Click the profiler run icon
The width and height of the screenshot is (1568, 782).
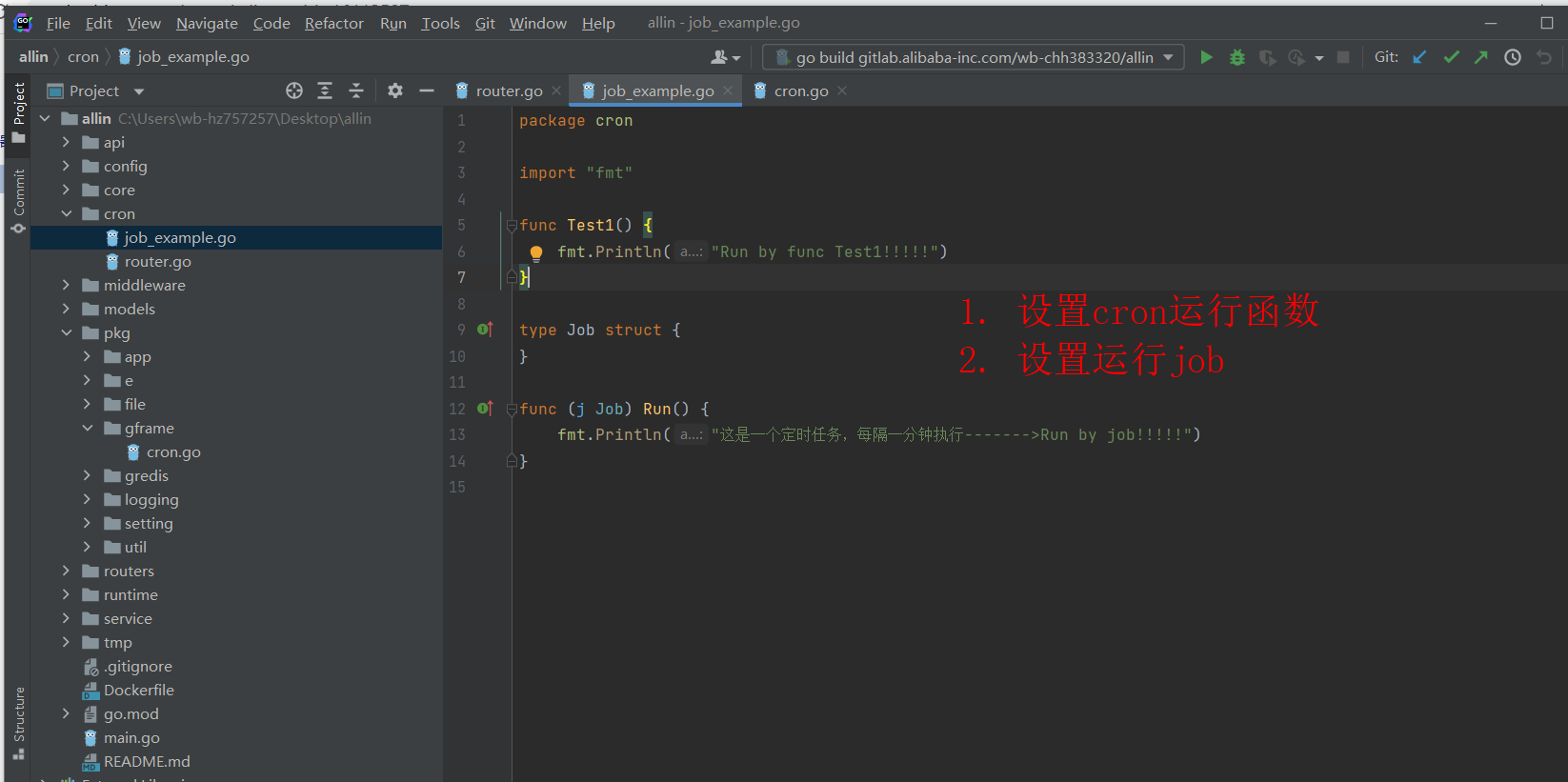point(1297,57)
